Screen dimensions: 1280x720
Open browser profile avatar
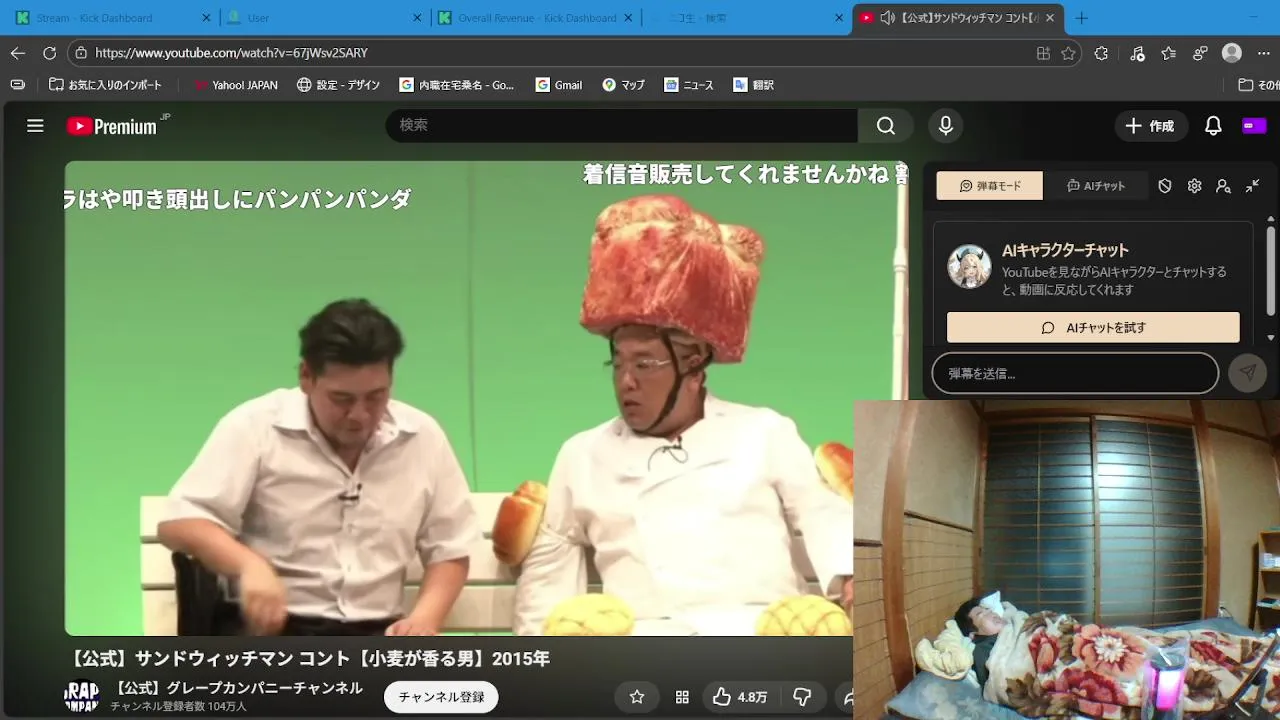tap(1232, 53)
